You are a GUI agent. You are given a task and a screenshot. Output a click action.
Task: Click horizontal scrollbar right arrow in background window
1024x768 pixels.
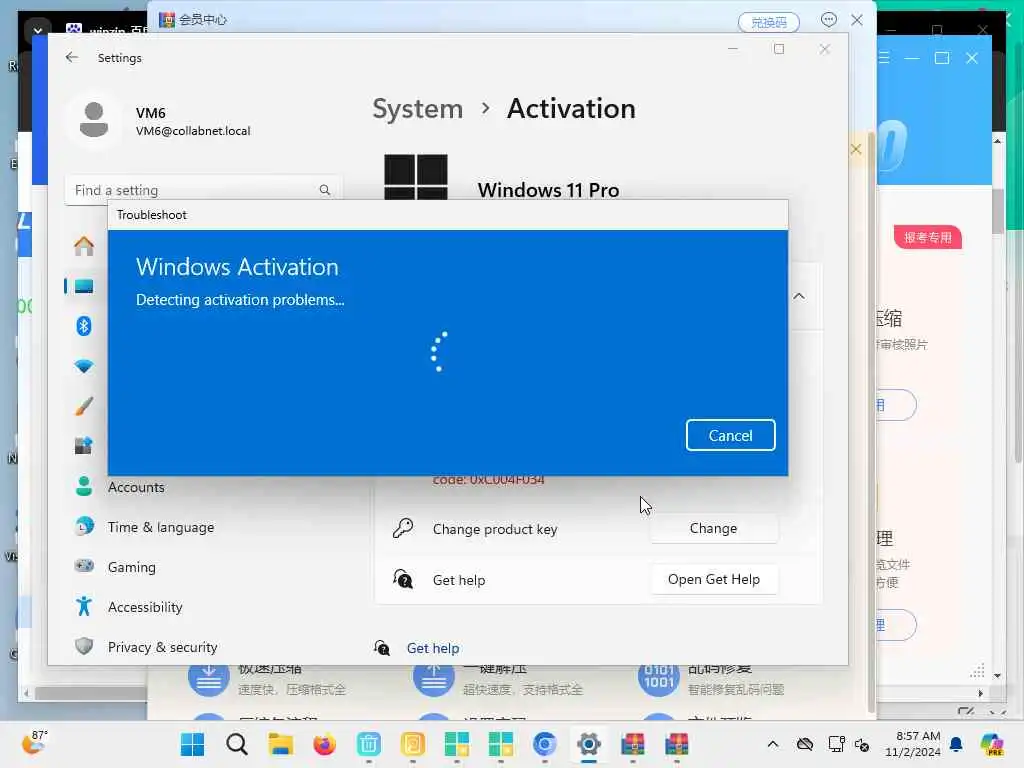(980, 694)
